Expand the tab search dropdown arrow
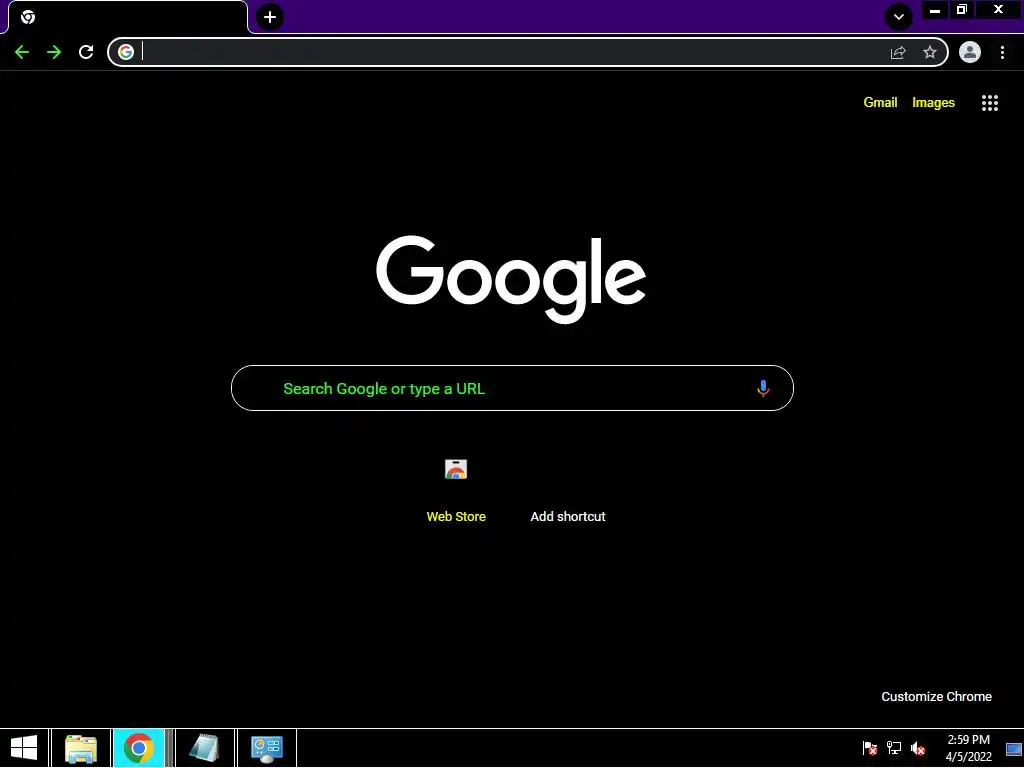The width and height of the screenshot is (1024, 768). pos(899,17)
